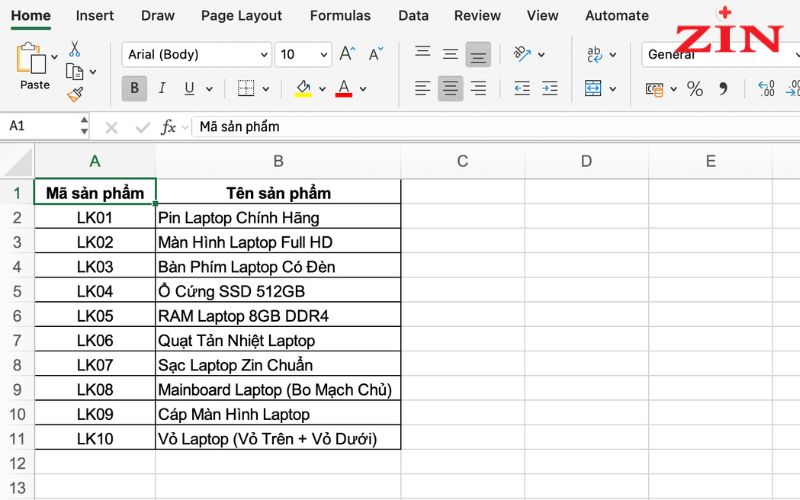Increase decimal places
This screenshot has width=800, height=500.
(766, 89)
